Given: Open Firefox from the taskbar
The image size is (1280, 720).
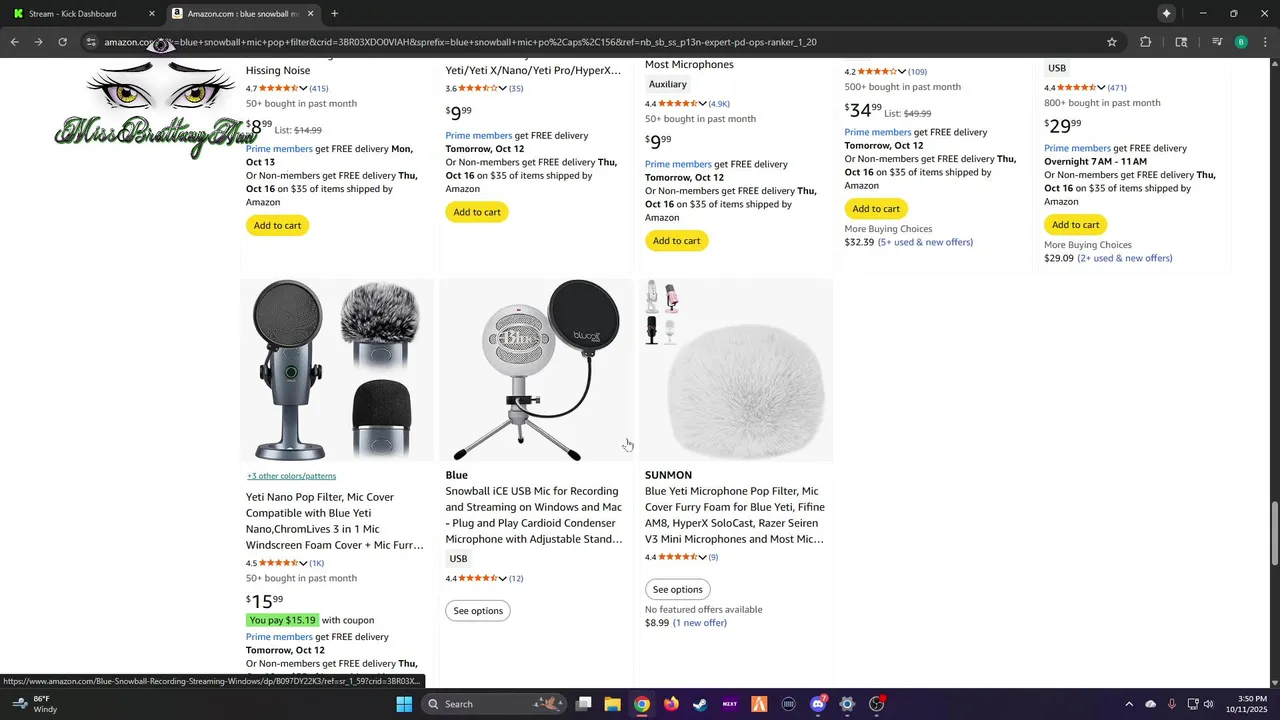Looking at the screenshot, I should (x=671, y=704).
